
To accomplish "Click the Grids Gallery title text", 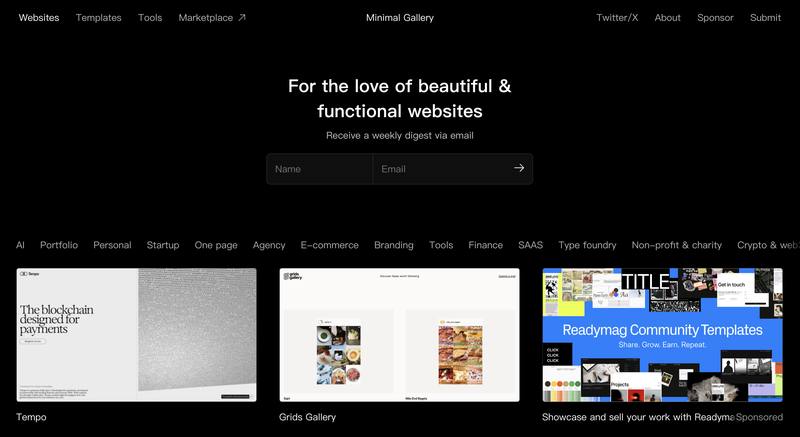I will (x=308, y=417).
